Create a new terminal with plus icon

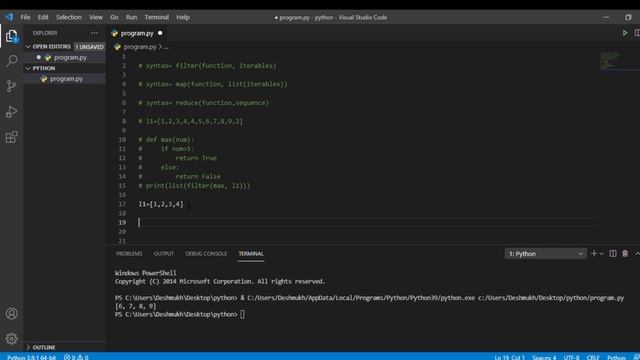[x=593, y=254]
